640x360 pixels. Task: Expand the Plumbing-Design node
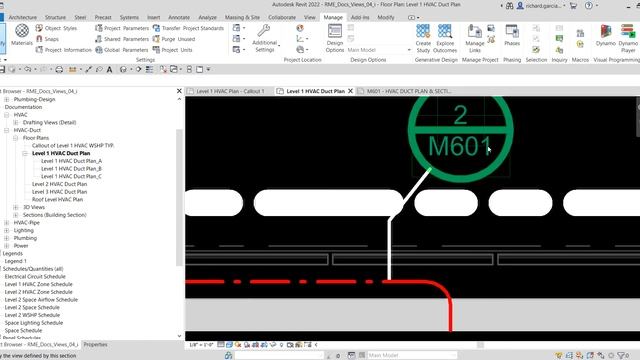coord(7,99)
